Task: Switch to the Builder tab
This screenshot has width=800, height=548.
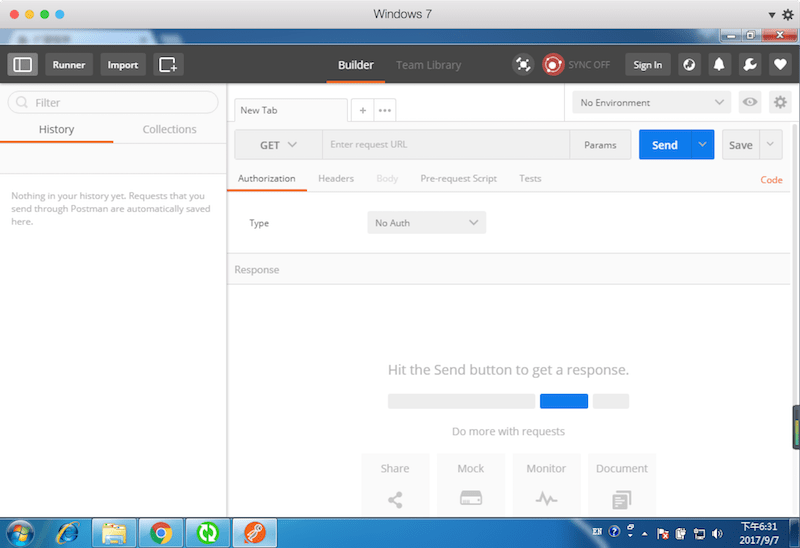Action: [x=356, y=65]
